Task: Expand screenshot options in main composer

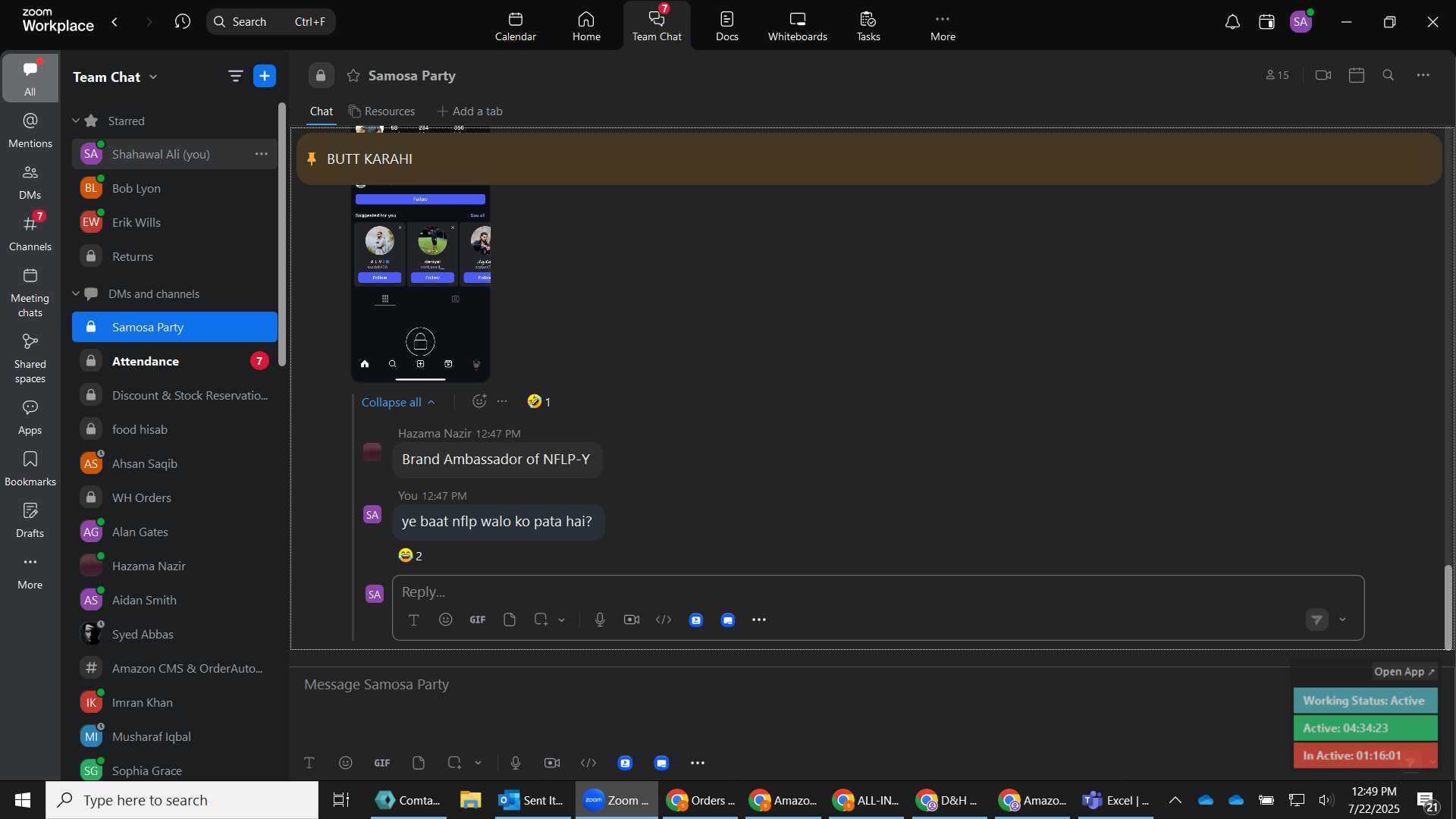Action: pos(479,763)
